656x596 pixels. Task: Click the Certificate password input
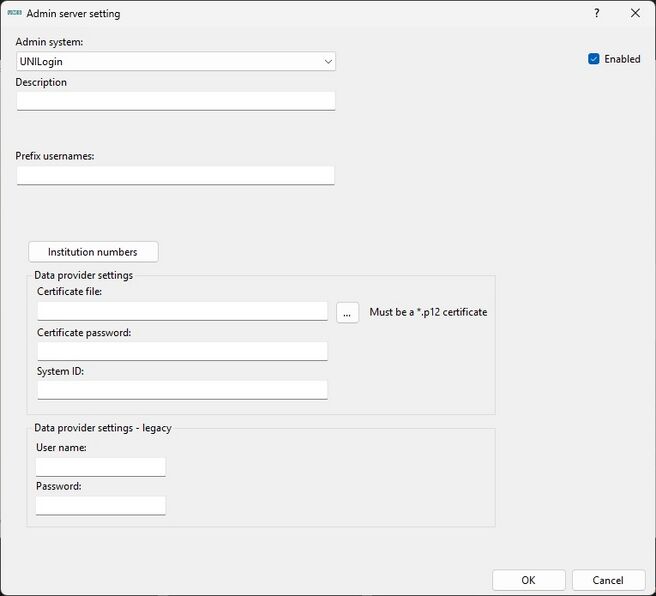click(182, 351)
